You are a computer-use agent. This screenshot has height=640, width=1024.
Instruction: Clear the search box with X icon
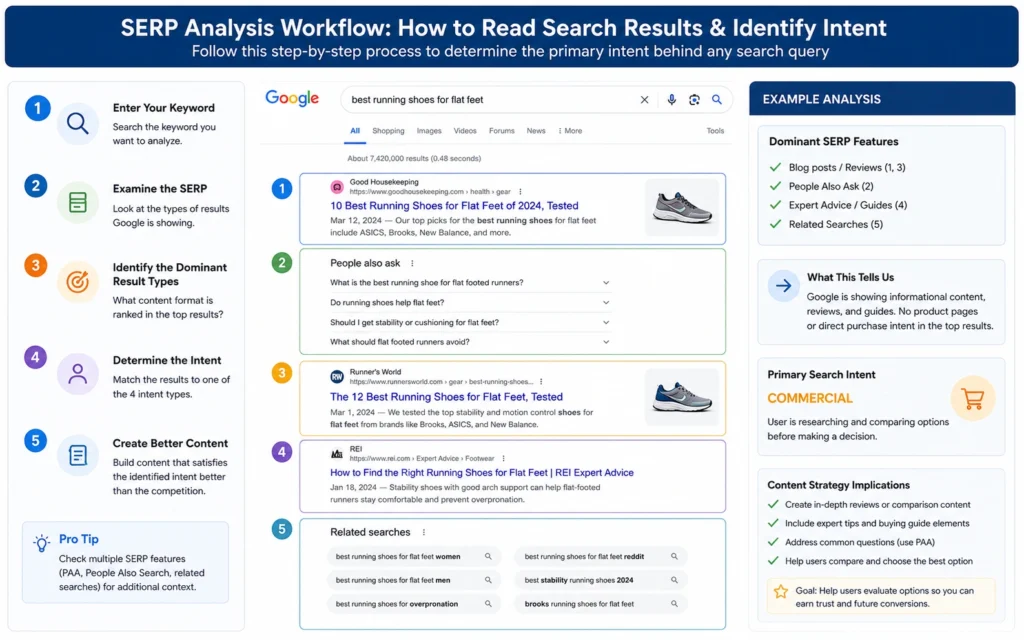[x=644, y=100]
